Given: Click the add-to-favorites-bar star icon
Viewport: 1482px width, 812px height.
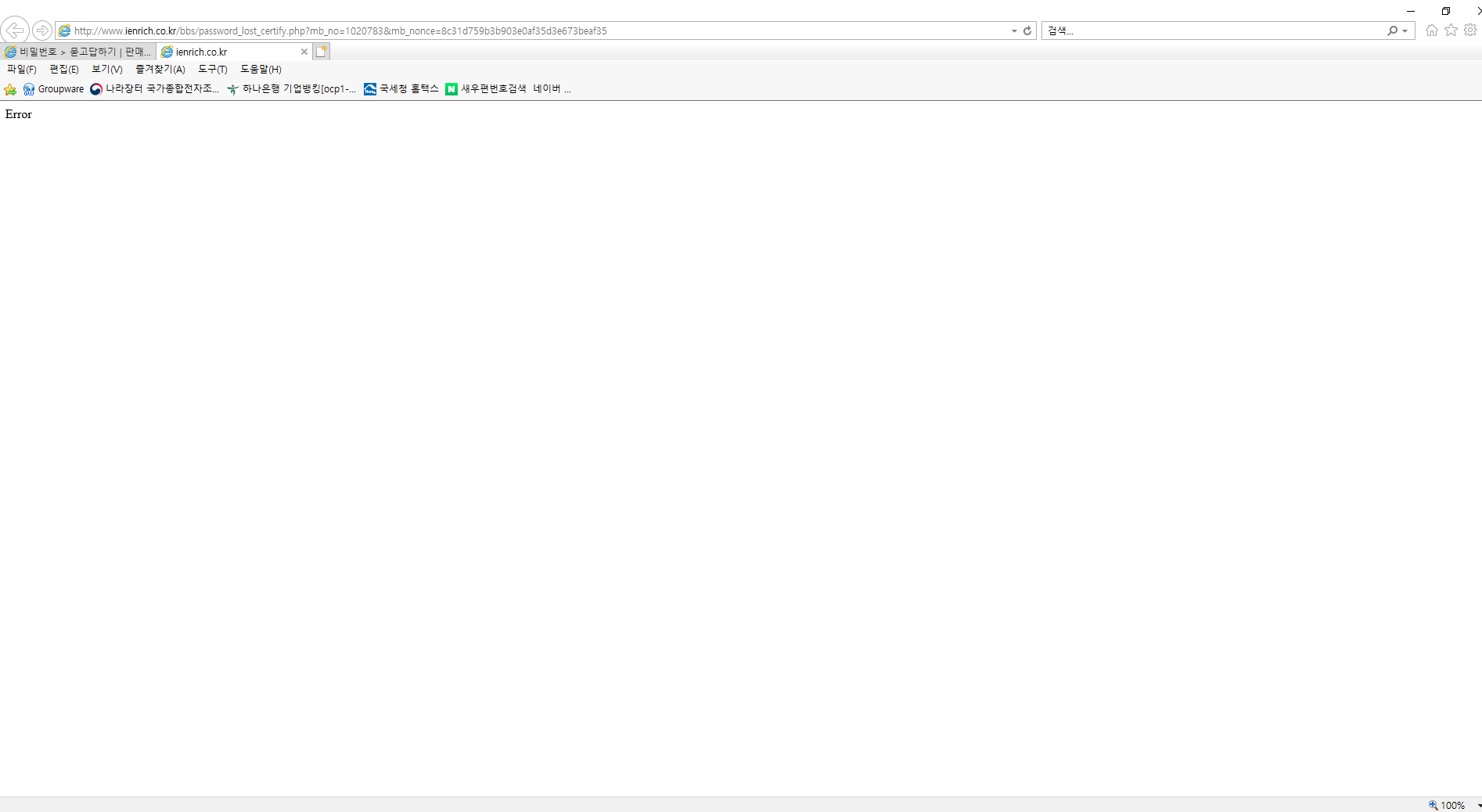Looking at the screenshot, I should point(10,89).
